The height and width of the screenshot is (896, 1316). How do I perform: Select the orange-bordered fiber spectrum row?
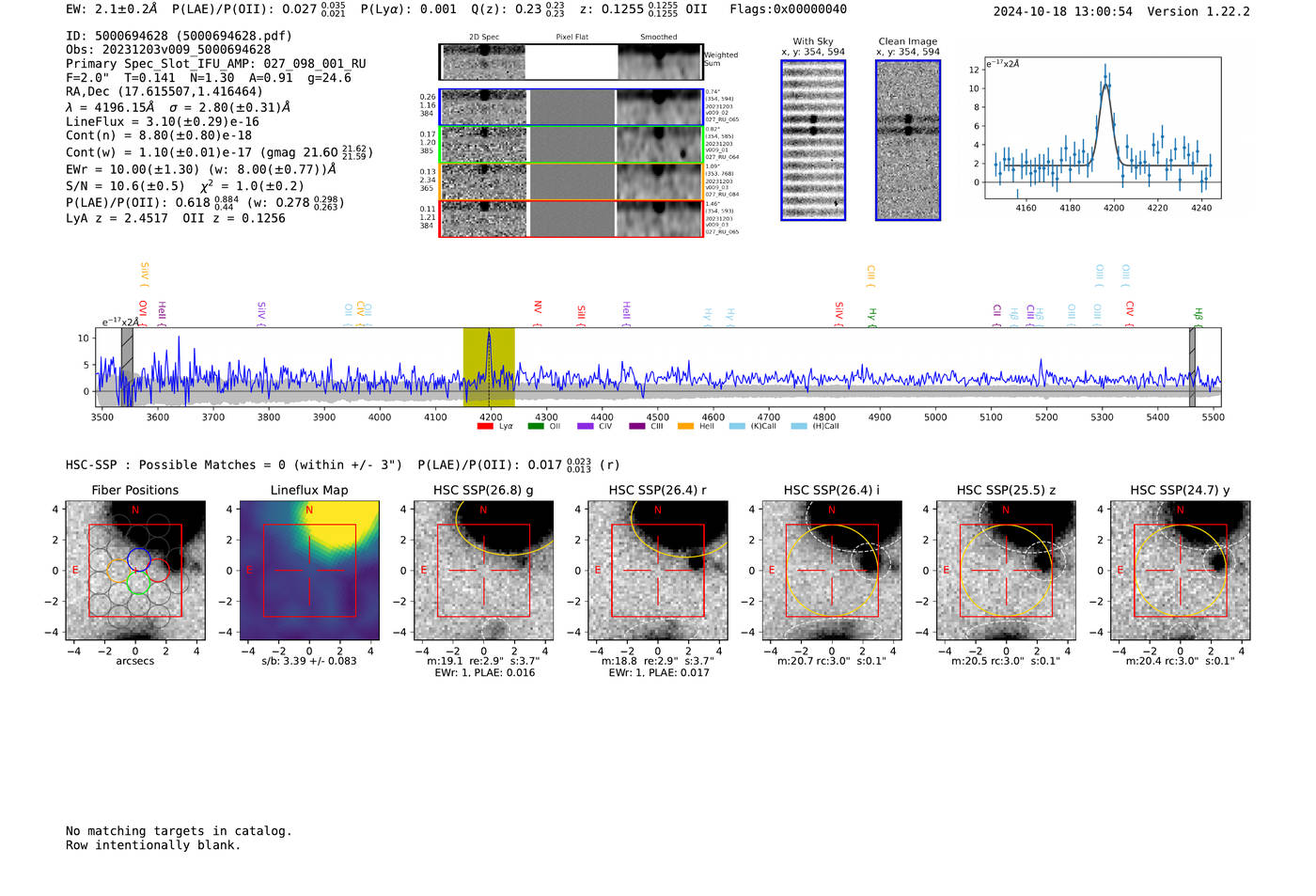[572, 181]
